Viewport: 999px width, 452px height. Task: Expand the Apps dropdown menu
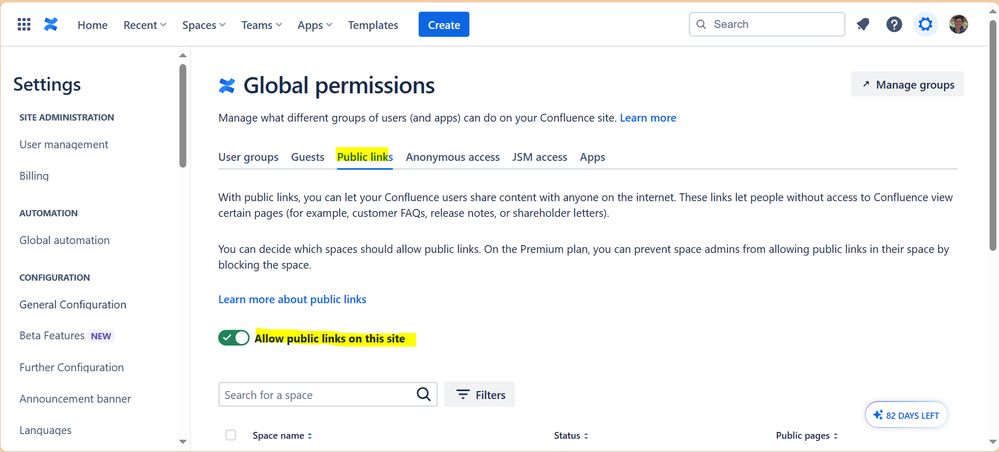[315, 25]
